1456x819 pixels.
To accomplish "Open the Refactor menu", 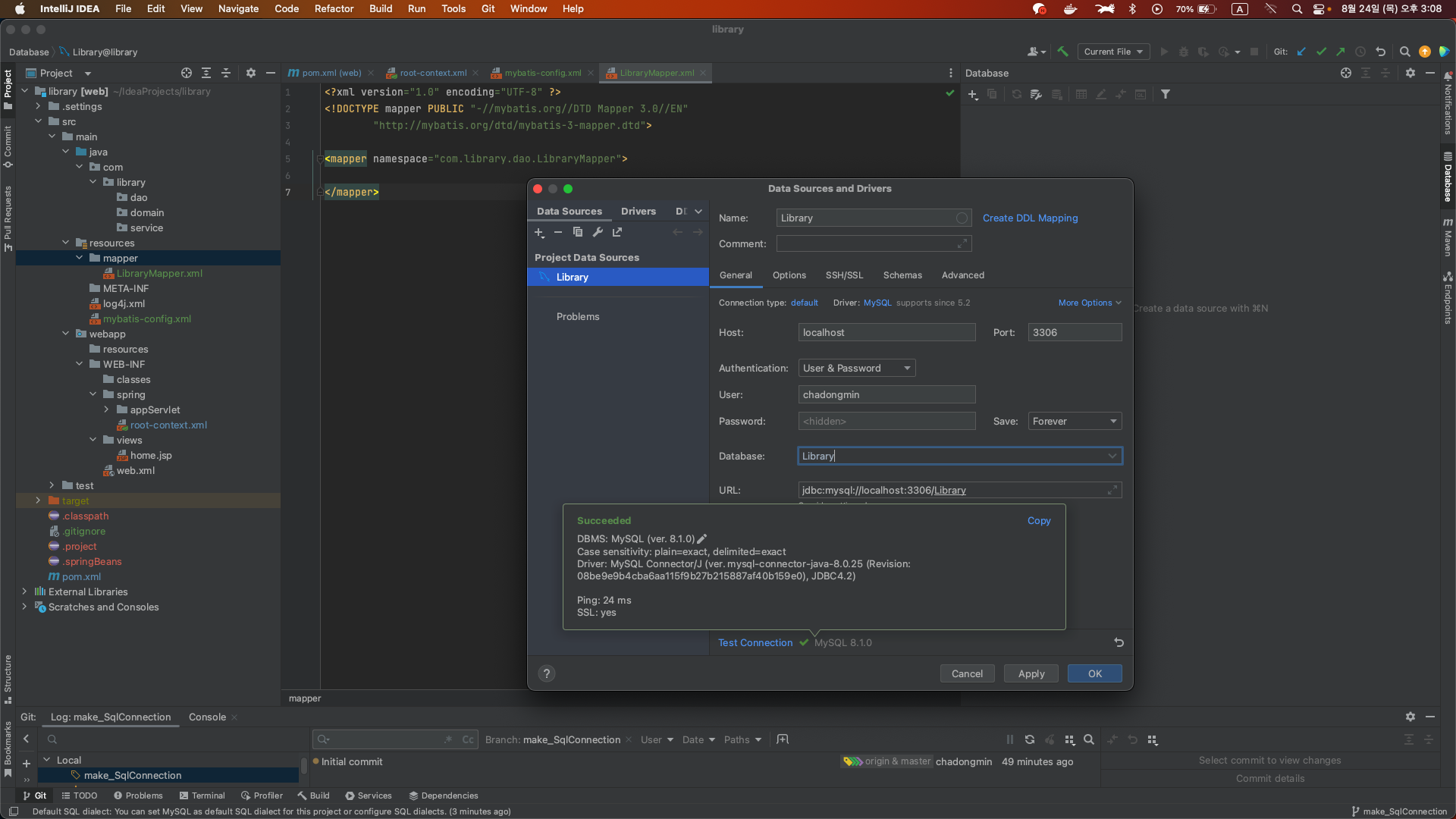I will 334,8.
